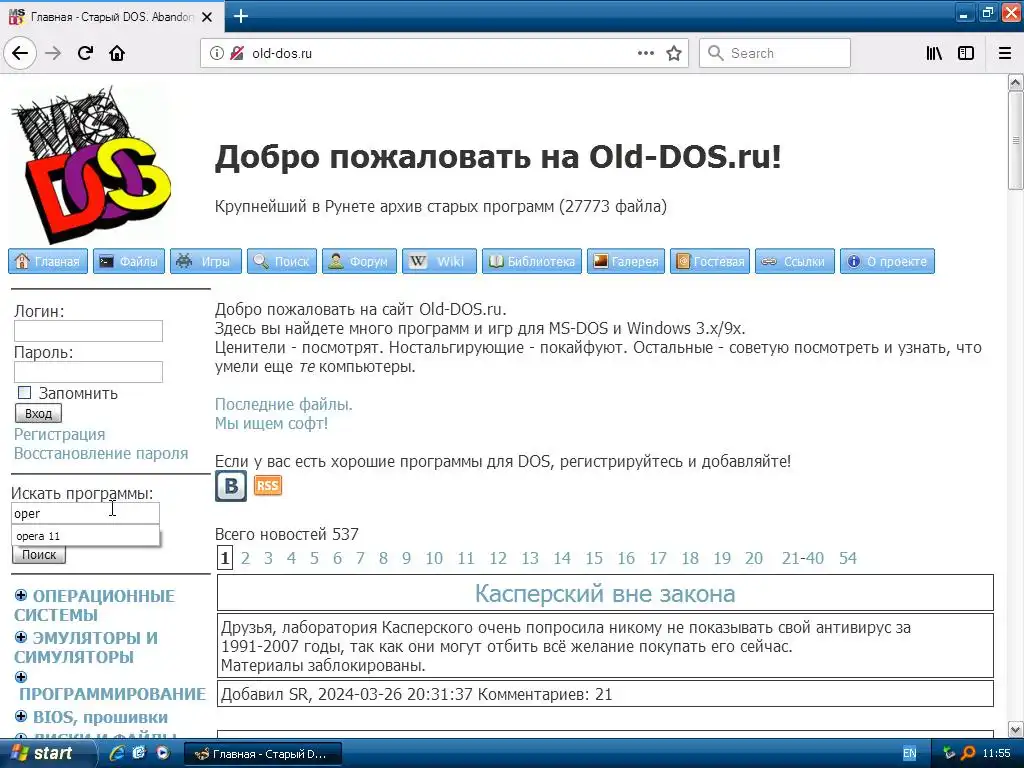Viewport: 1024px width, 768px height.
Task: Click the scrollbar down arrow
Action: (1016, 729)
